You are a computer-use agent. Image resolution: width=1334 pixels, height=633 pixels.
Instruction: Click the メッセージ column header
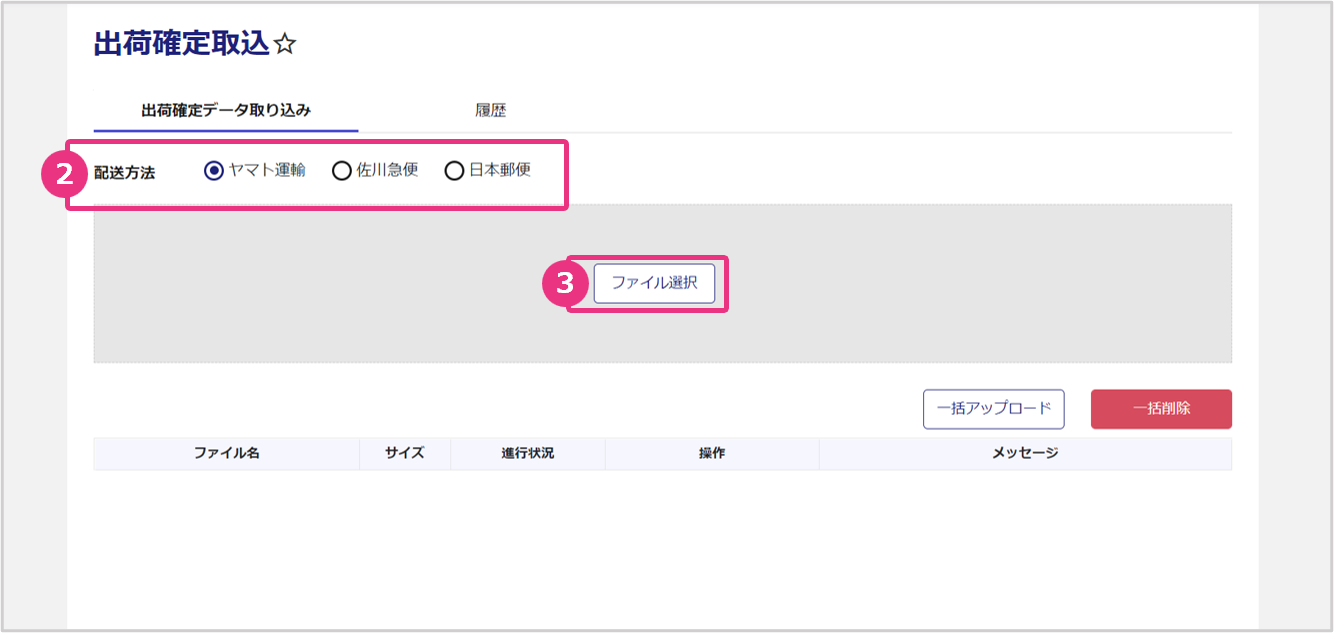click(x=1025, y=454)
